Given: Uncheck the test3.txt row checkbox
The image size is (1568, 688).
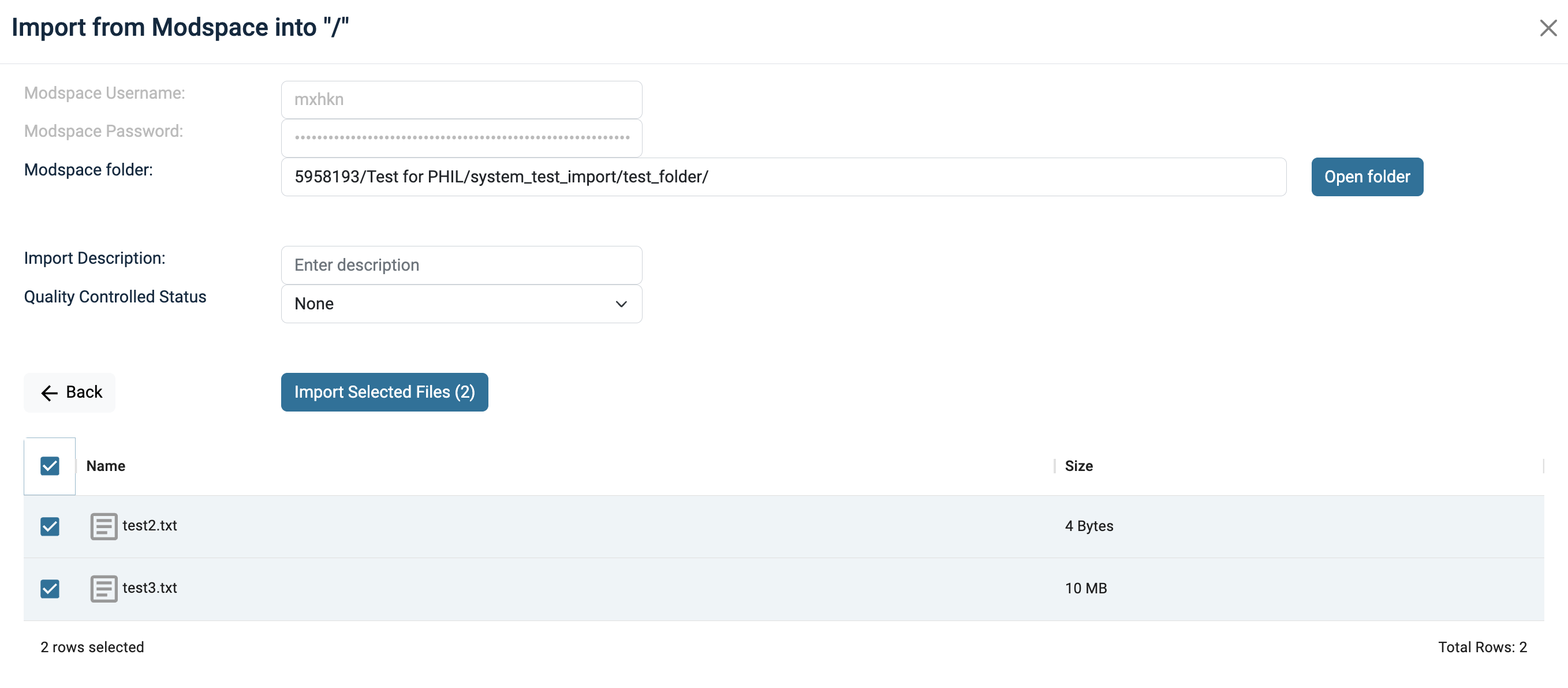Looking at the screenshot, I should pyautogui.click(x=50, y=588).
